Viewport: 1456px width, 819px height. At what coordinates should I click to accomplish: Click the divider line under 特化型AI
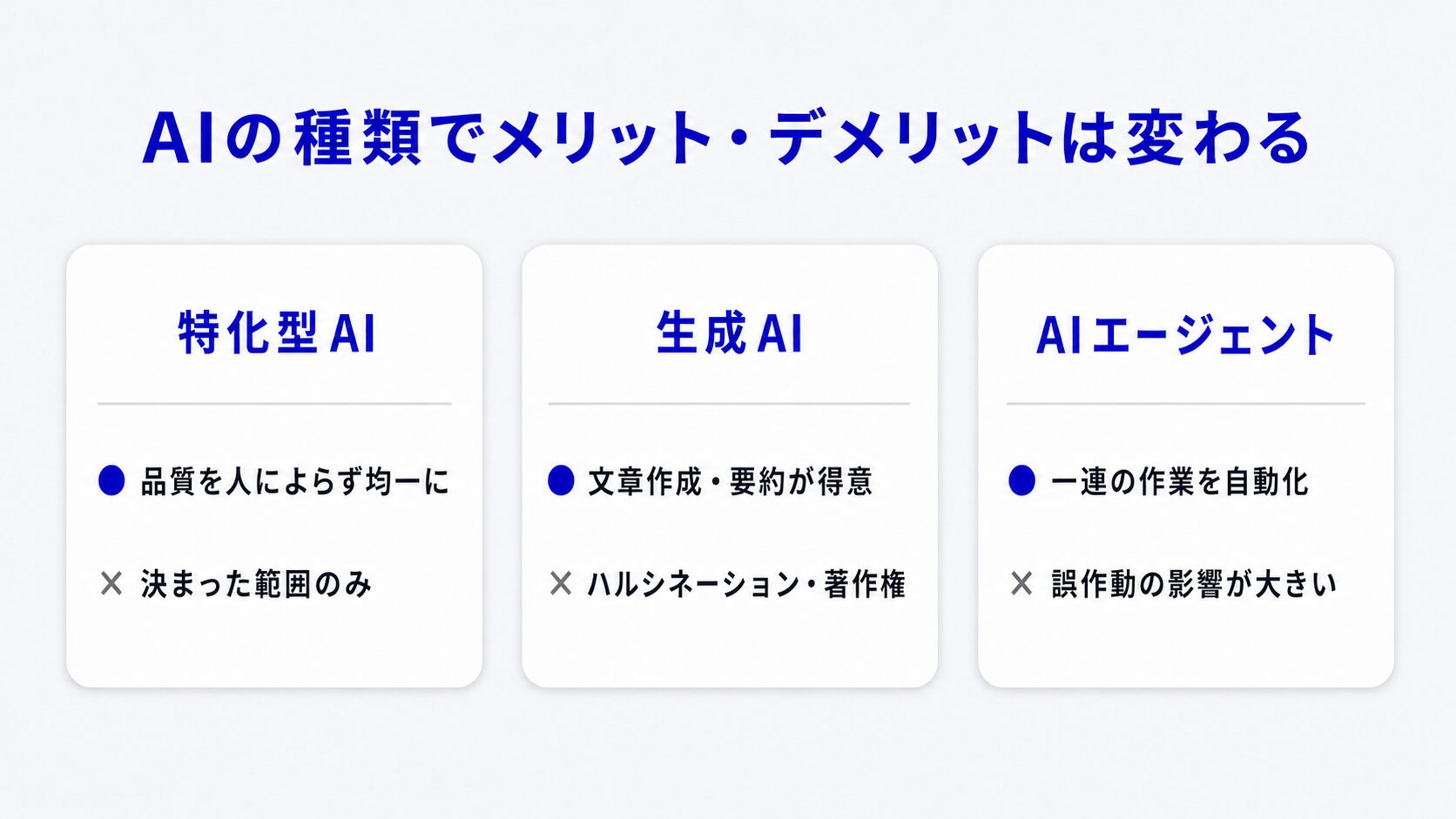pyautogui.click(x=274, y=404)
